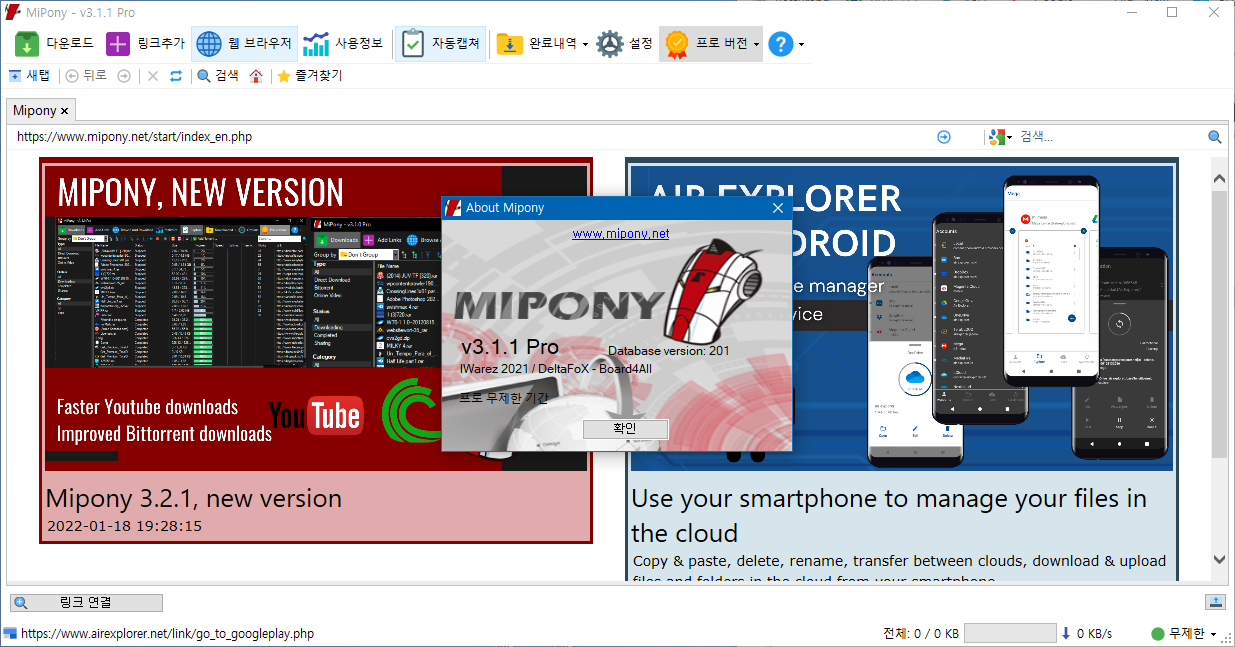Screen dimensions: 1235x647
Task: Open the help question mark icon
Action: [780, 44]
